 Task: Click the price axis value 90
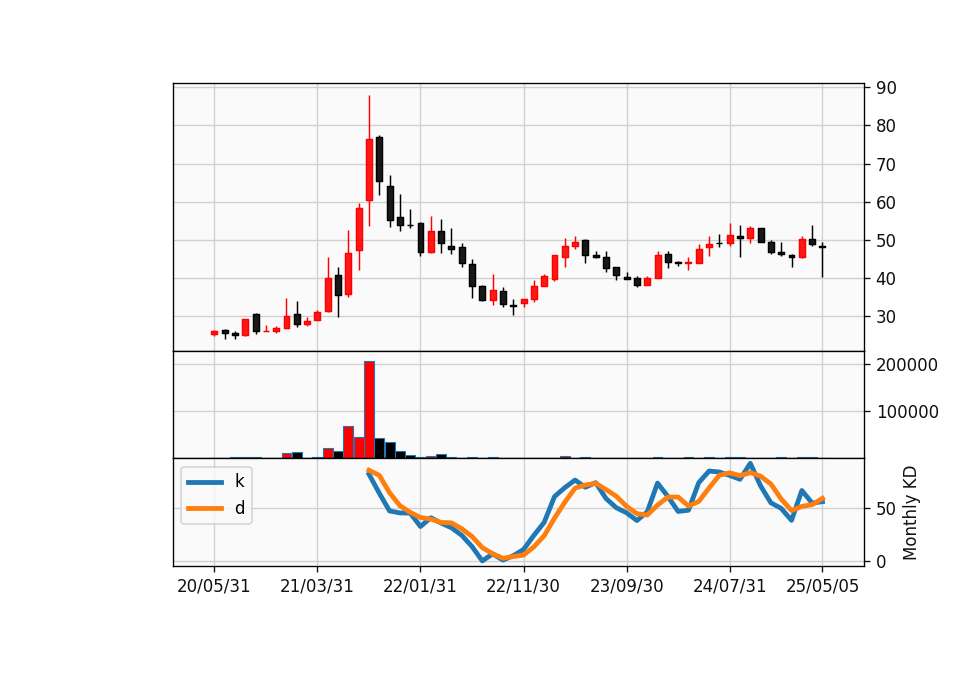tap(886, 88)
